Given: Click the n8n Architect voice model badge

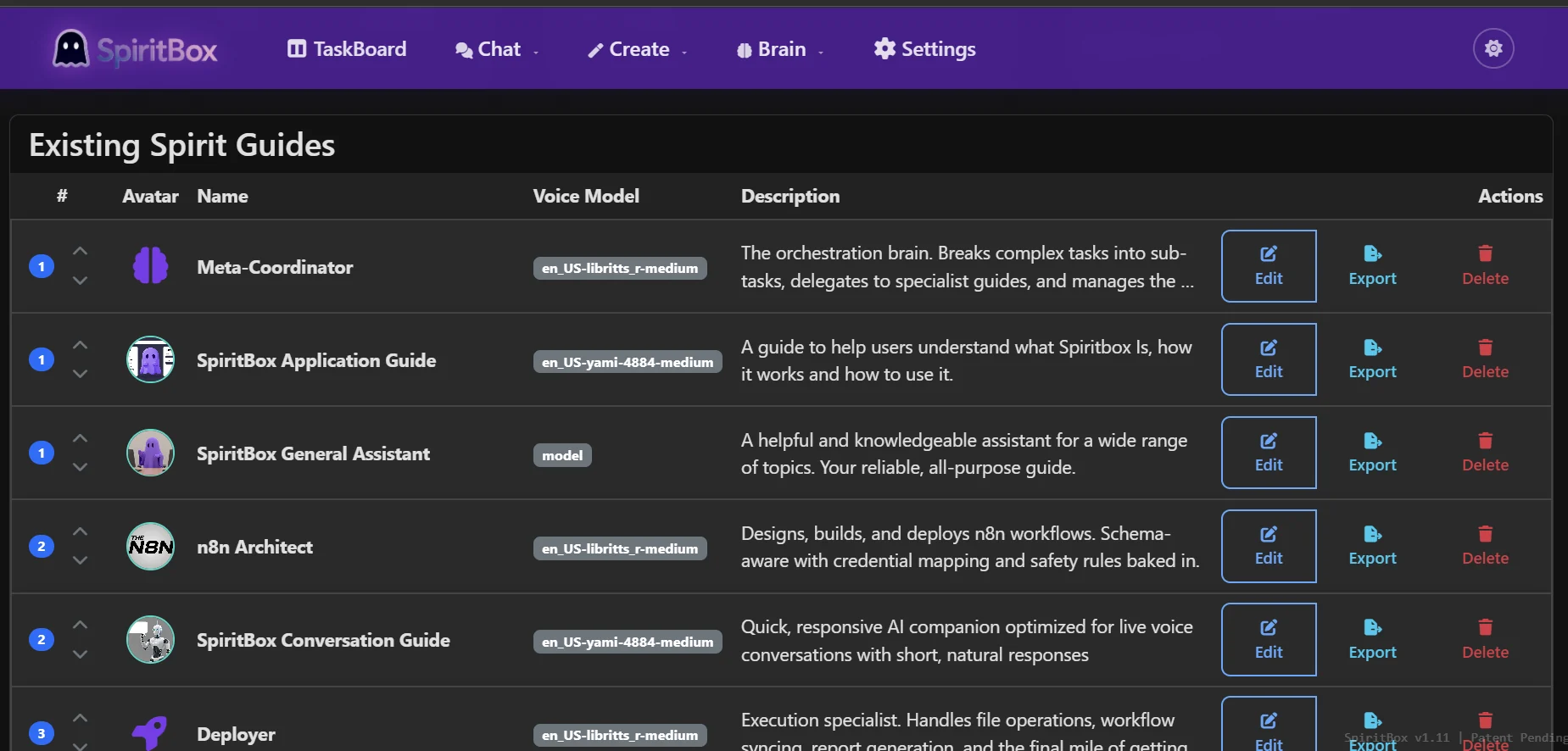Looking at the screenshot, I should point(620,548).
